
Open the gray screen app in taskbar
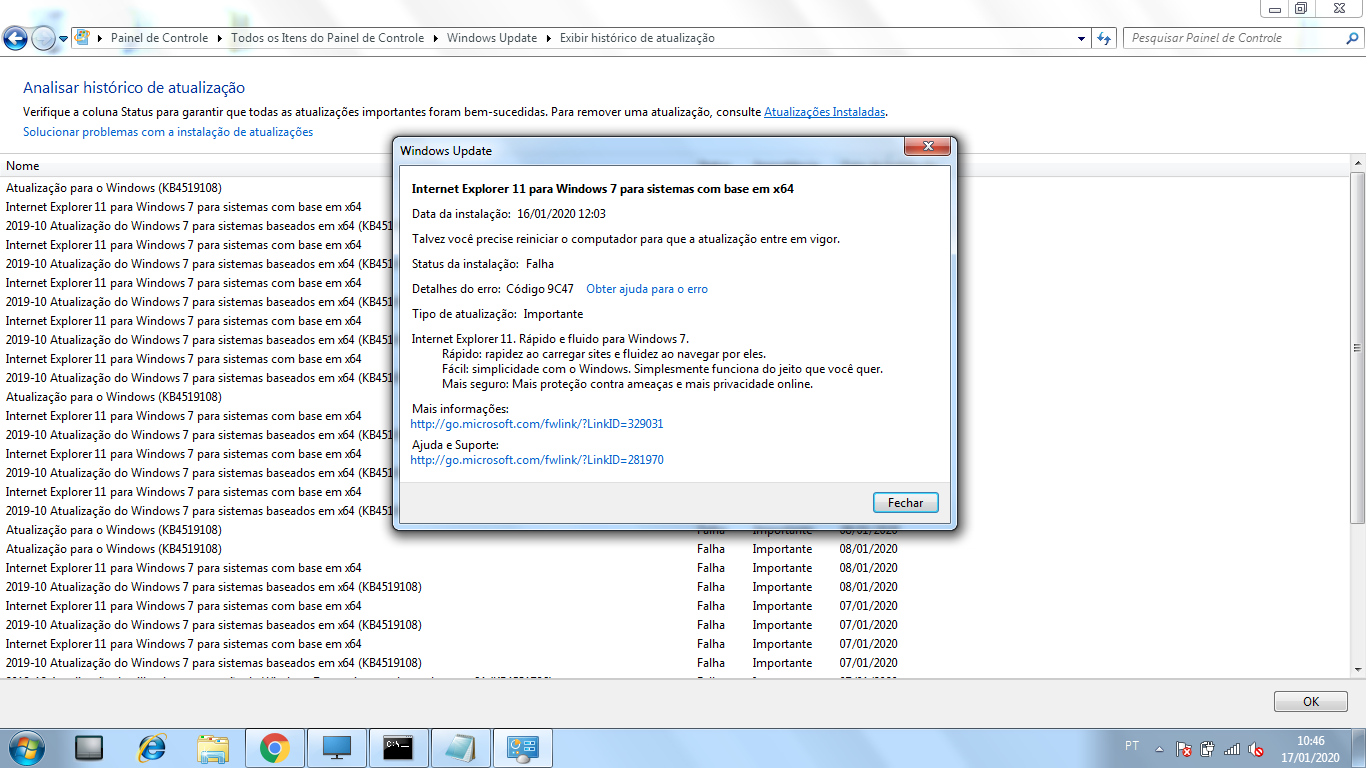pos(89,748)
